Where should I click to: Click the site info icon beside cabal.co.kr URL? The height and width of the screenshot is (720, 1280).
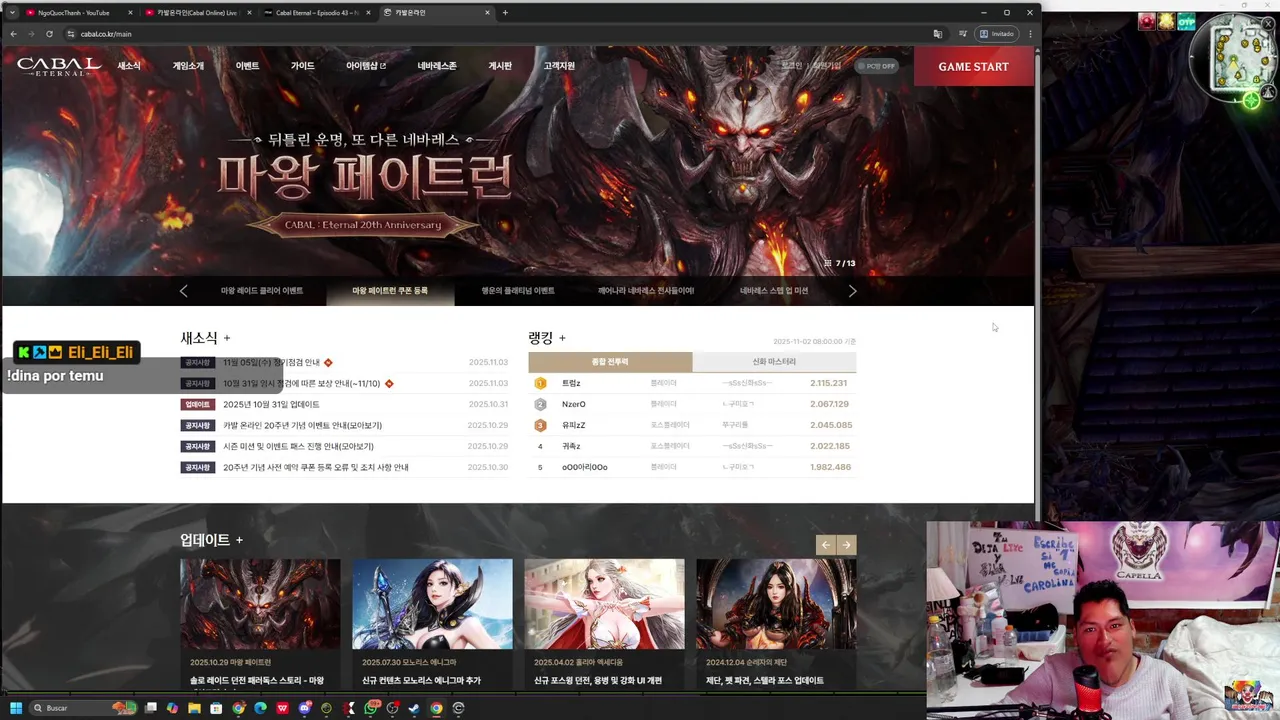(71, 34)
